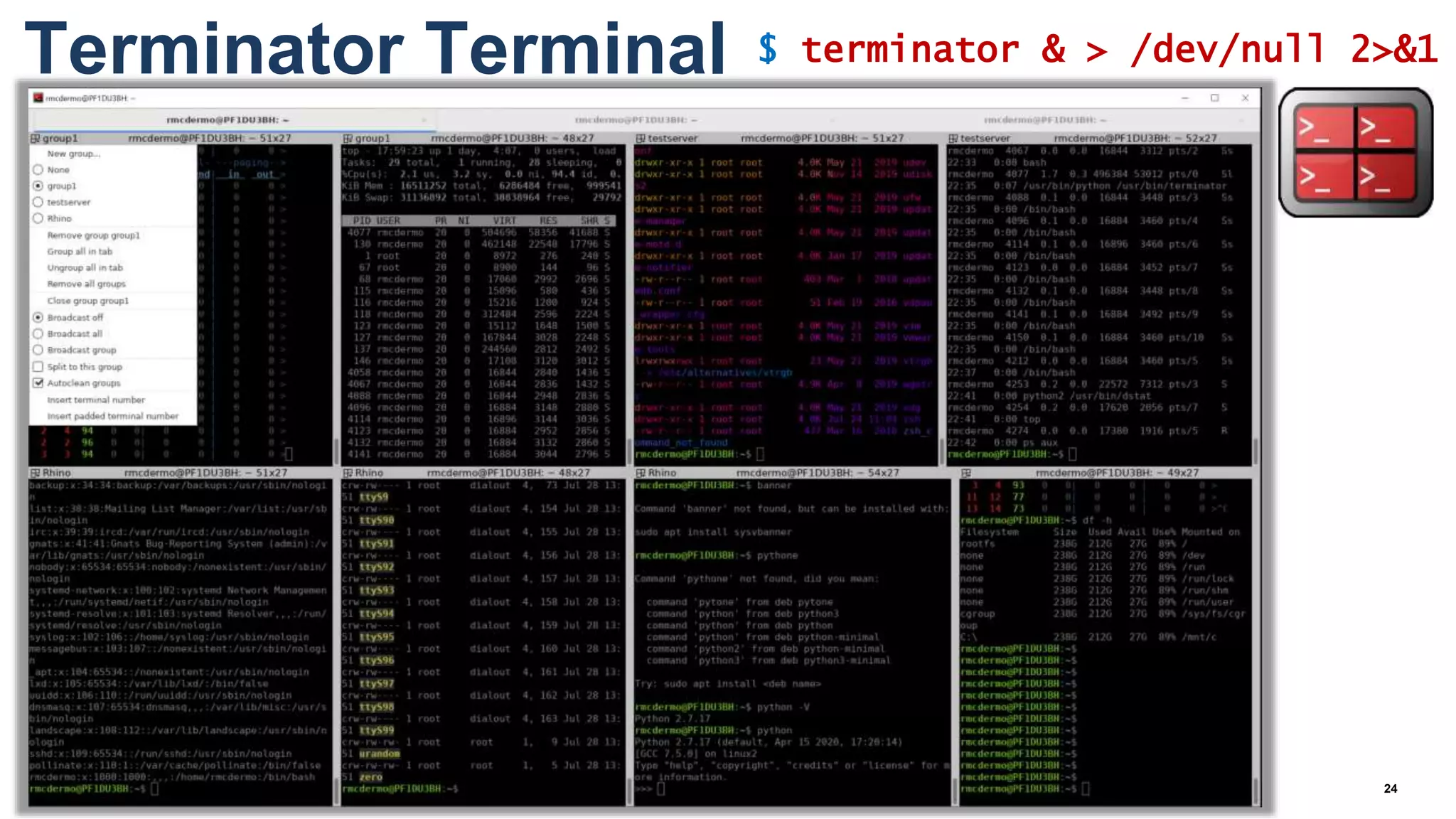Click the 'Filesystem' header in df output
1456x819 pixels.
(990, 532)
